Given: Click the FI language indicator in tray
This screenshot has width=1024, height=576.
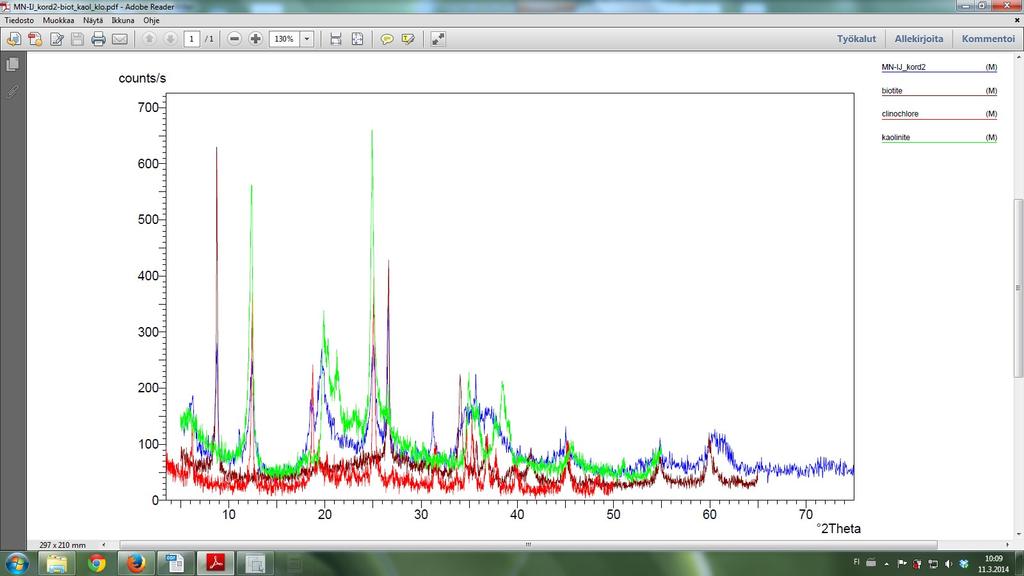Looking at the screenshot, I should pos(857,562).
